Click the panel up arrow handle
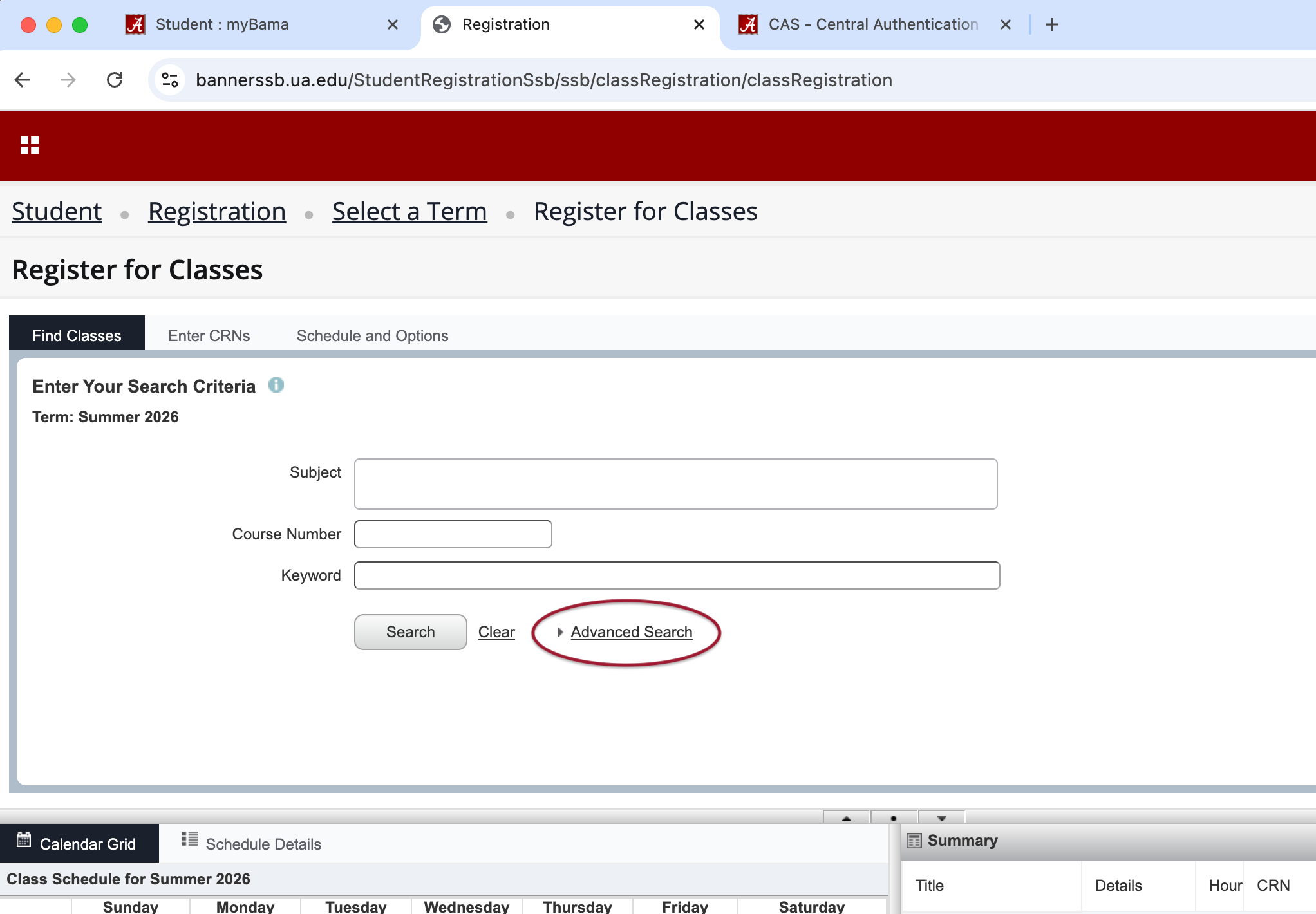This screenshot has width=1316, height=914. [847, 817]
